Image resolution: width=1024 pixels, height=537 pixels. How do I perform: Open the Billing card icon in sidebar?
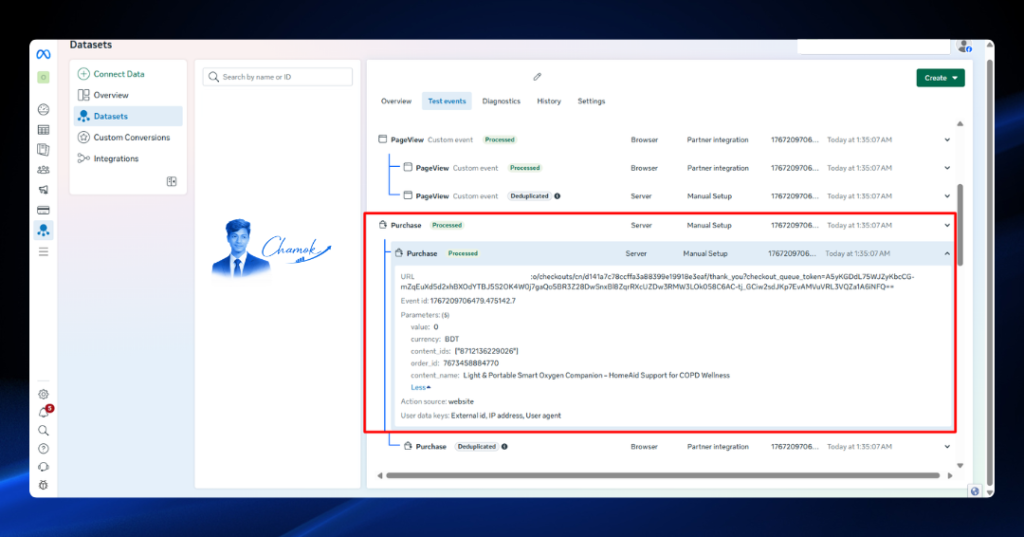43,210
